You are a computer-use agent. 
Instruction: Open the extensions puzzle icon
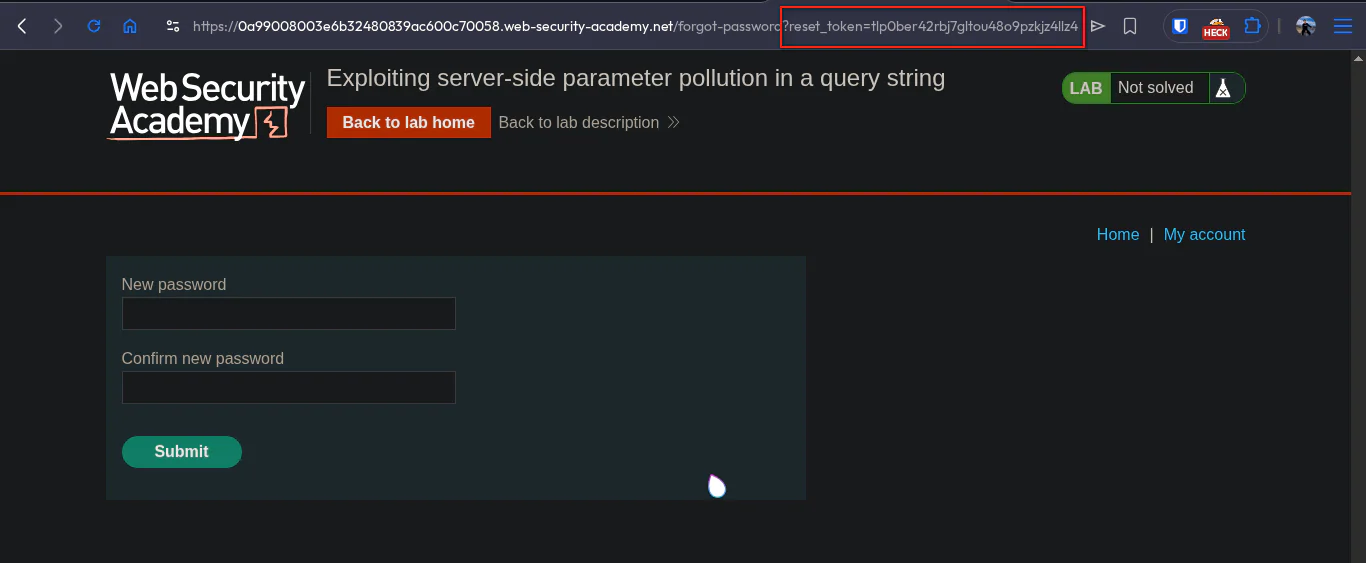tap(1252, 26)
